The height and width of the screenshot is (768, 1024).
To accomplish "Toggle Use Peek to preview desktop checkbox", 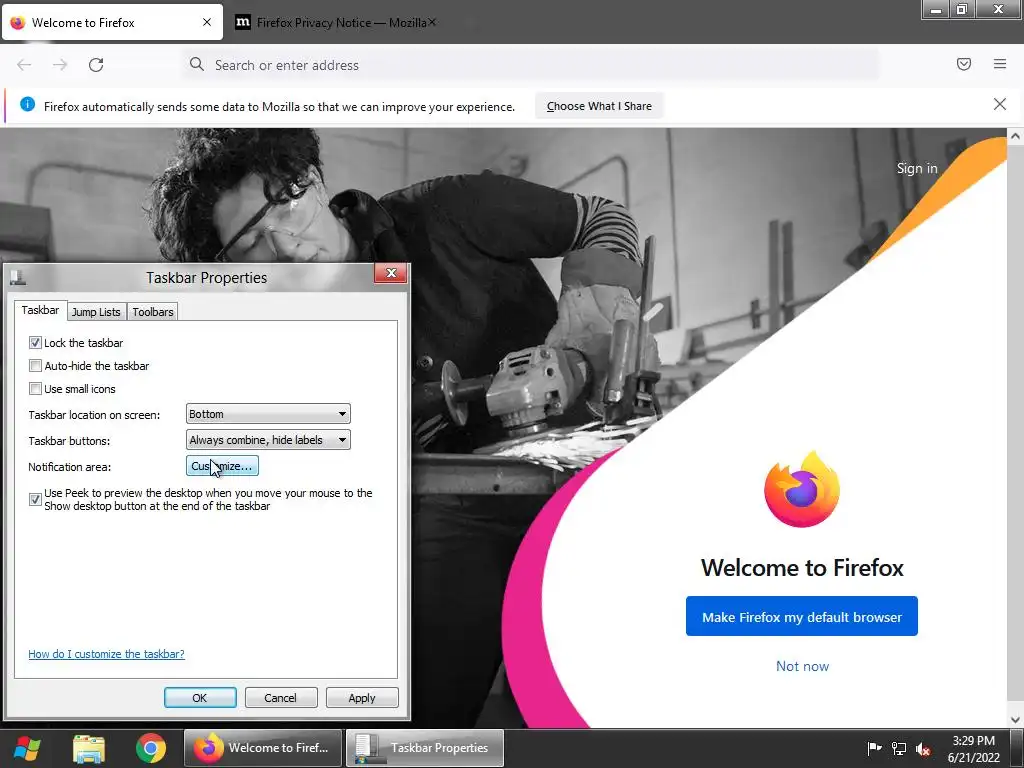I will (35, 500).
